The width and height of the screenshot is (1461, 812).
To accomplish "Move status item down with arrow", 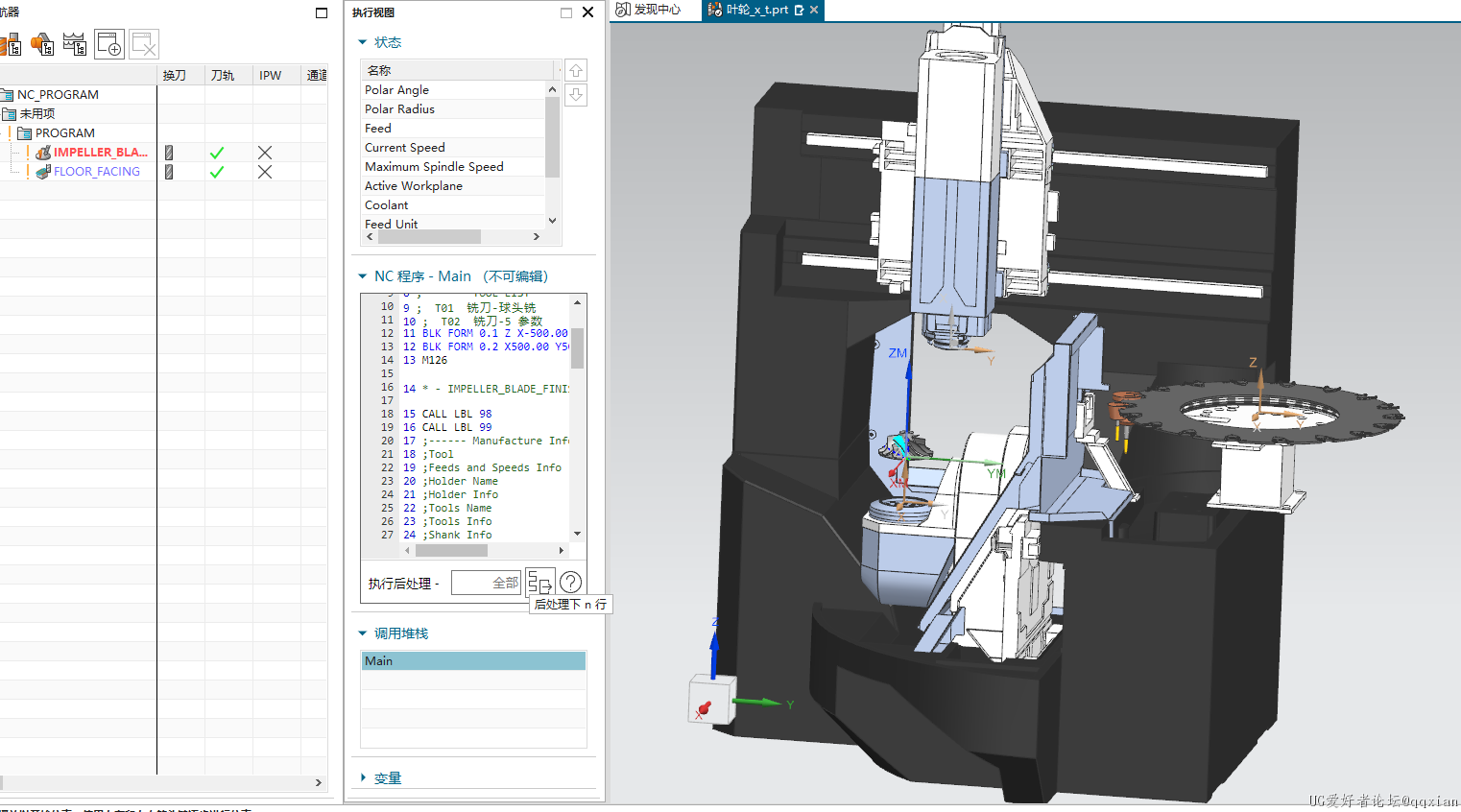I will [576, 95].
